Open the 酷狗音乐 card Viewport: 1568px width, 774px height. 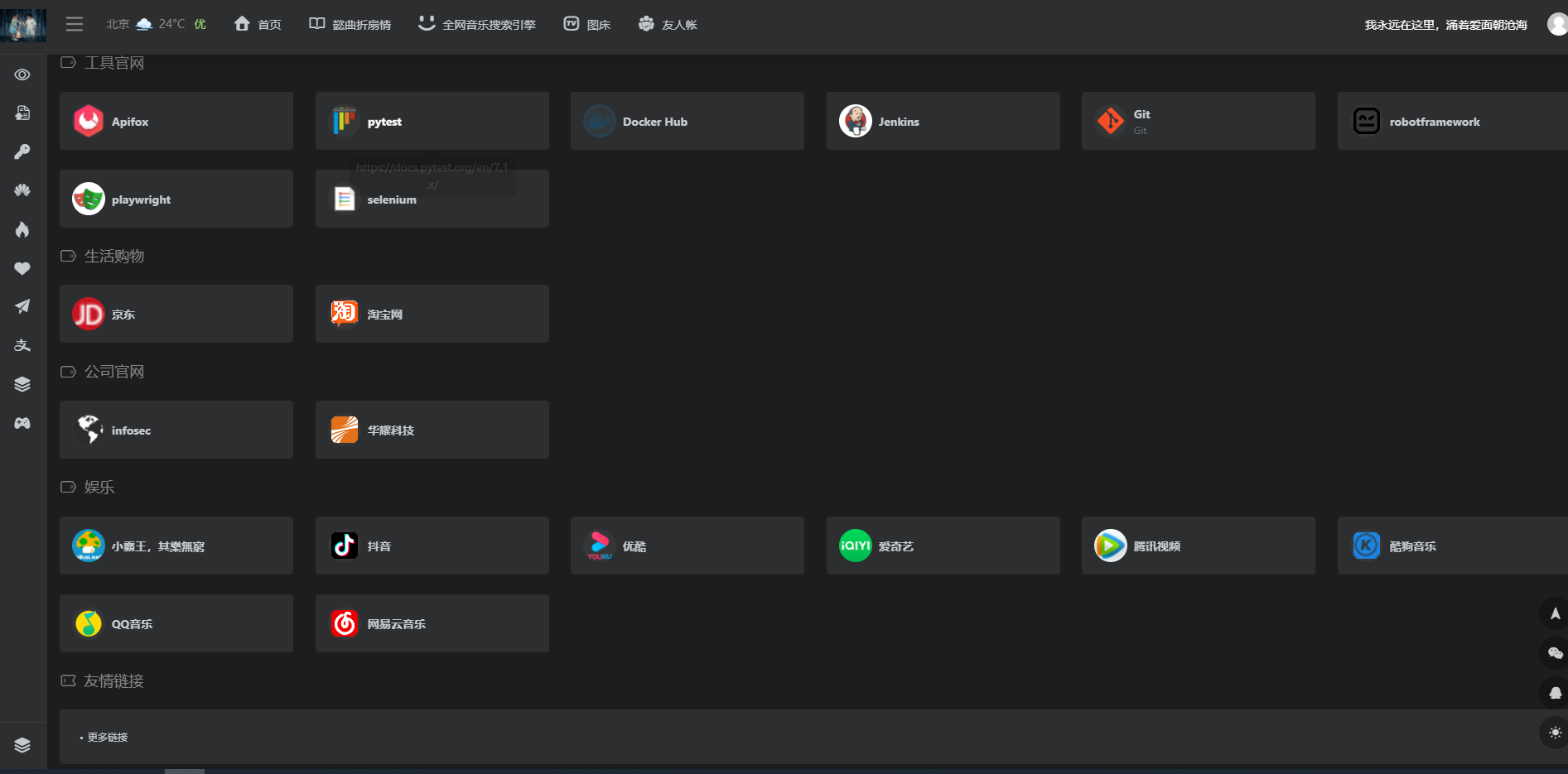(1453, 546)
